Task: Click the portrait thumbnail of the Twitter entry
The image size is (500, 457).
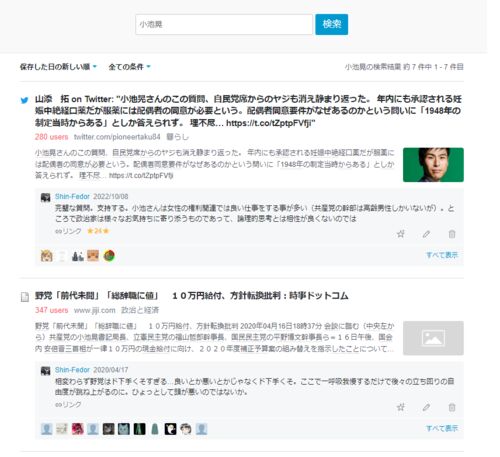Action: [433, 165]
